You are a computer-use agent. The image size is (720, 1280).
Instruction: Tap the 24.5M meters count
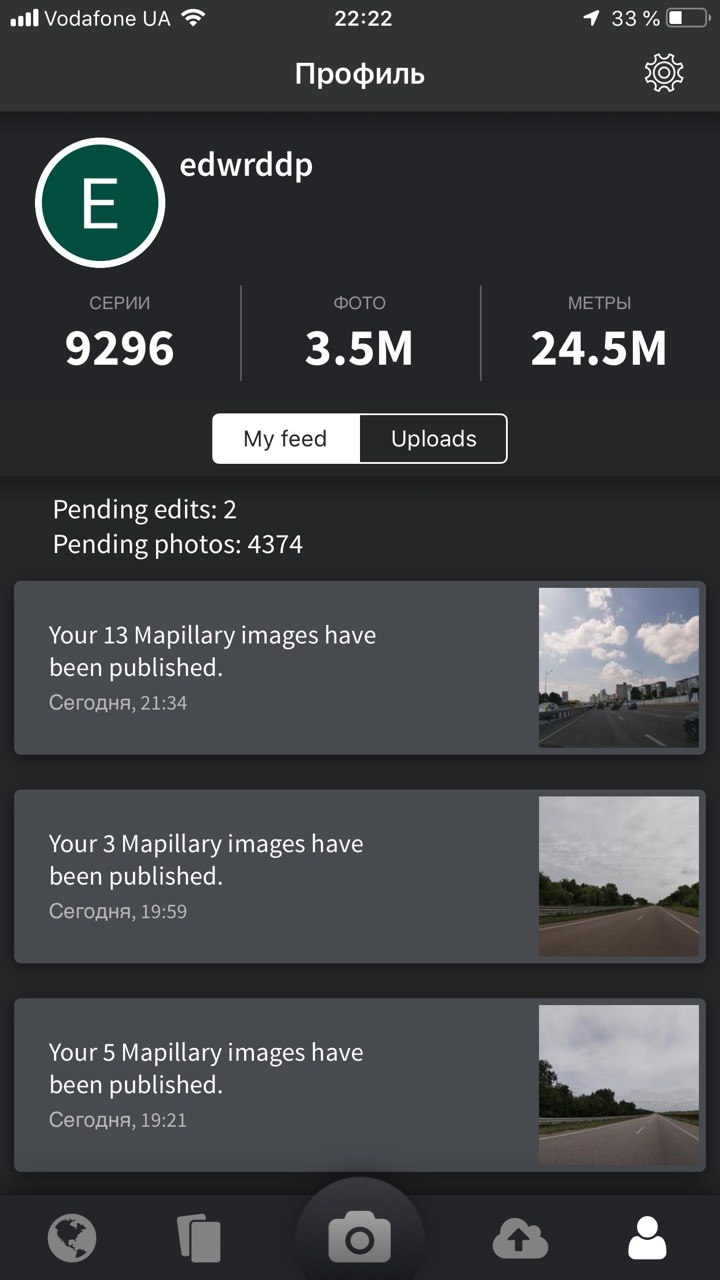click(x=599, y=348)
